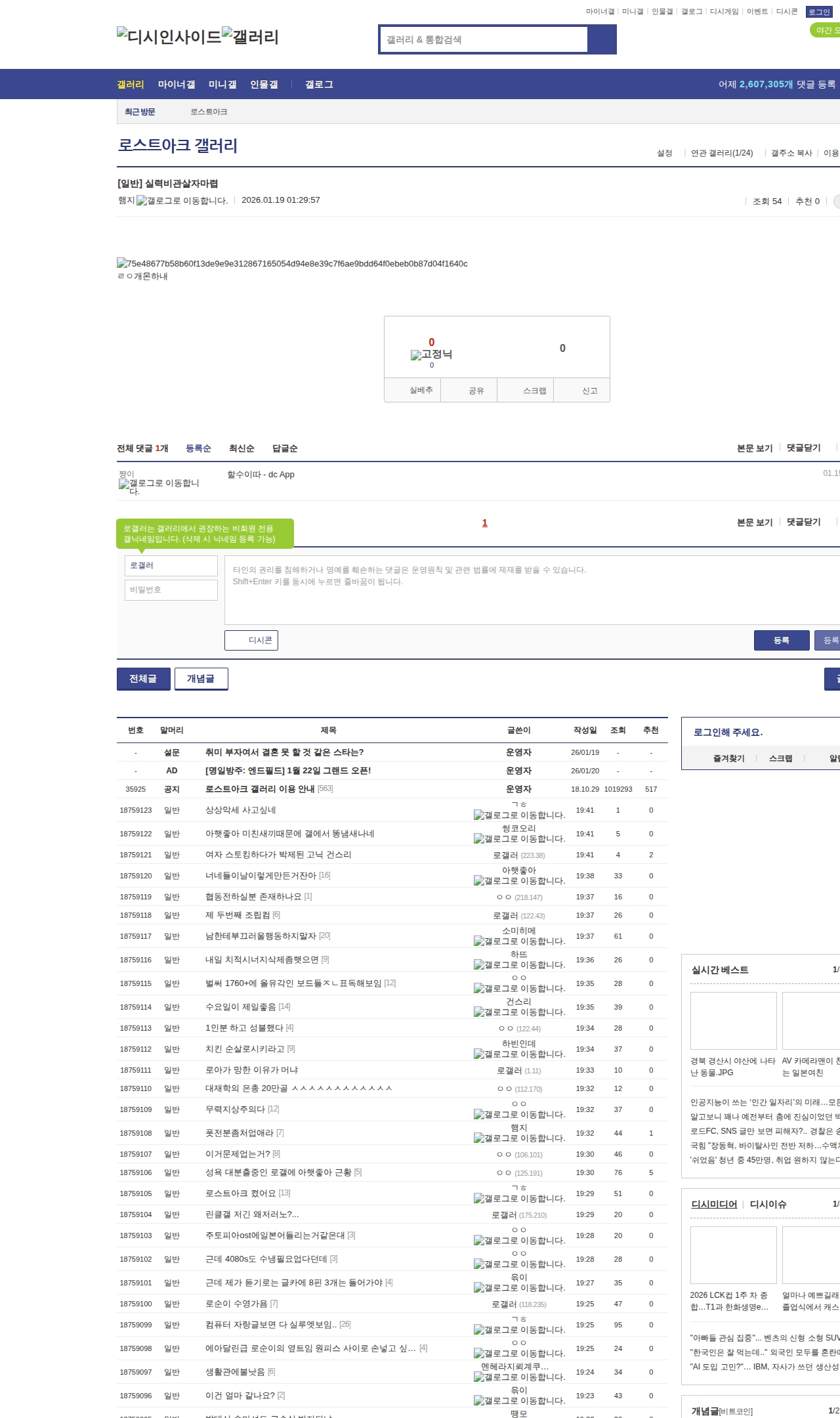Open the first 실시간 베스트 thumbnail
Image resolution: width=840 pixels, height=1418 pixels.
coord(733,1020)
